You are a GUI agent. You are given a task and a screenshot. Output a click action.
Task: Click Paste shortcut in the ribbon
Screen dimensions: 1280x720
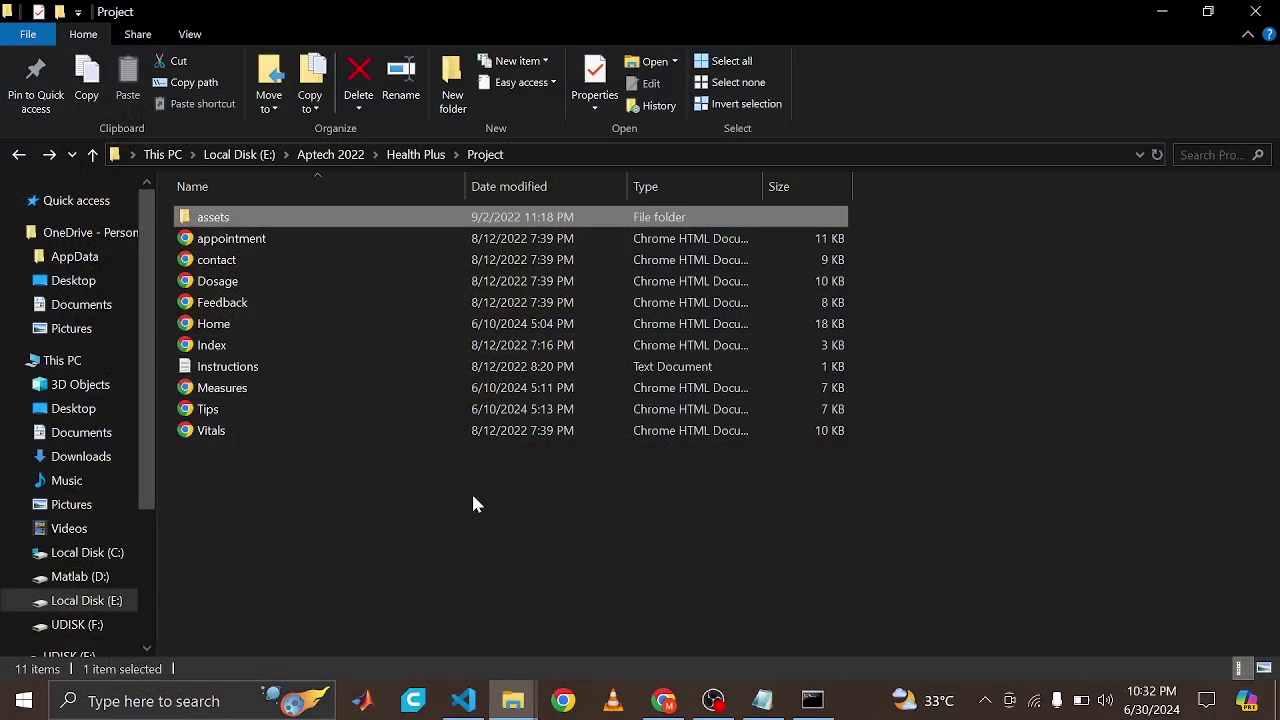[195, 104]
